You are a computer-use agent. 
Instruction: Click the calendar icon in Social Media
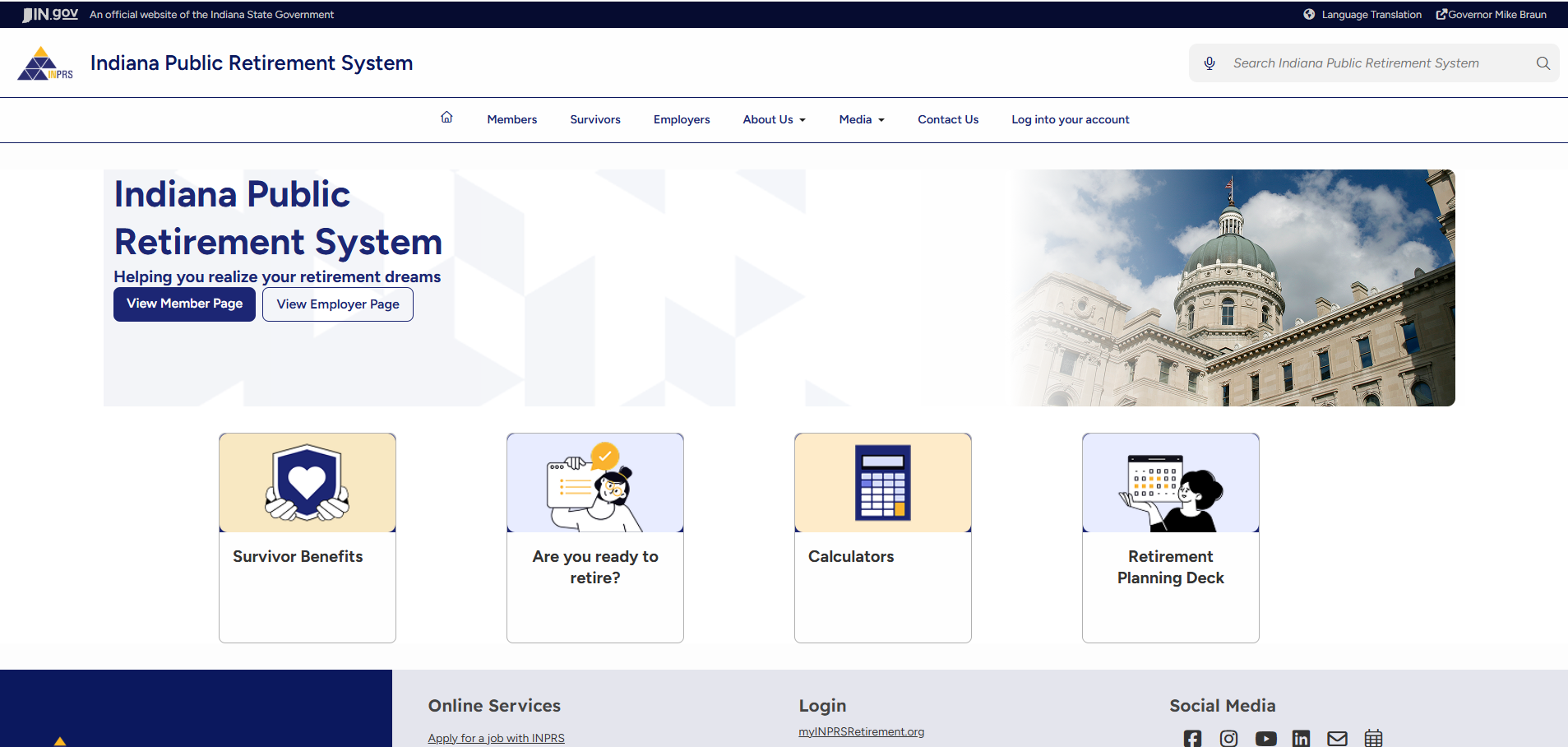coord(1373,739)
